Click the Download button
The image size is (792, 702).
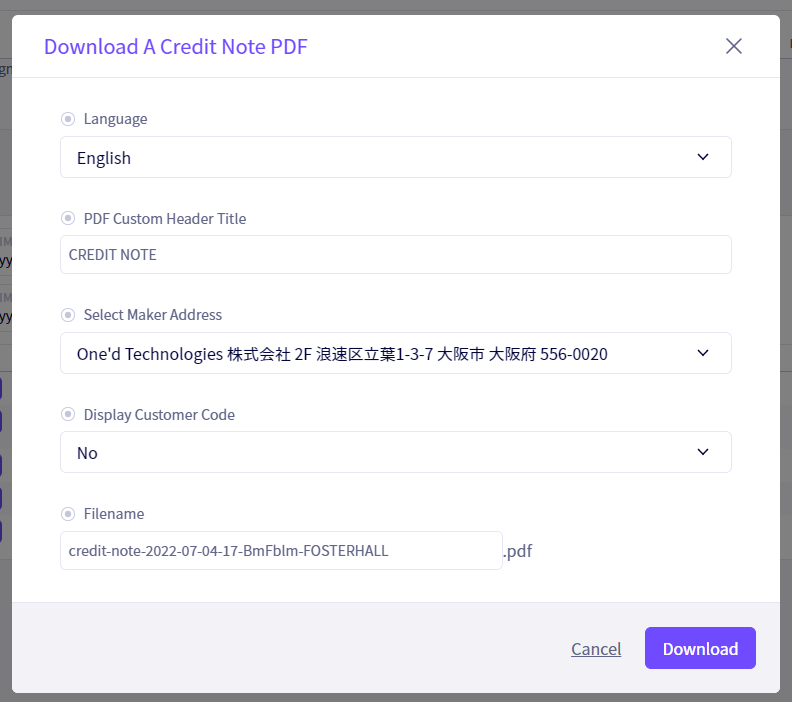700,648
